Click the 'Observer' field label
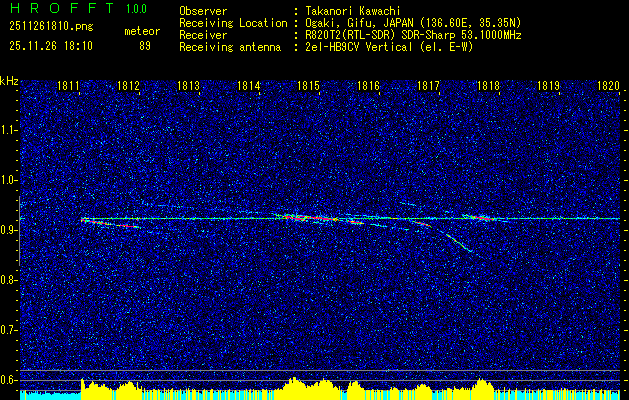 point(203,11)
